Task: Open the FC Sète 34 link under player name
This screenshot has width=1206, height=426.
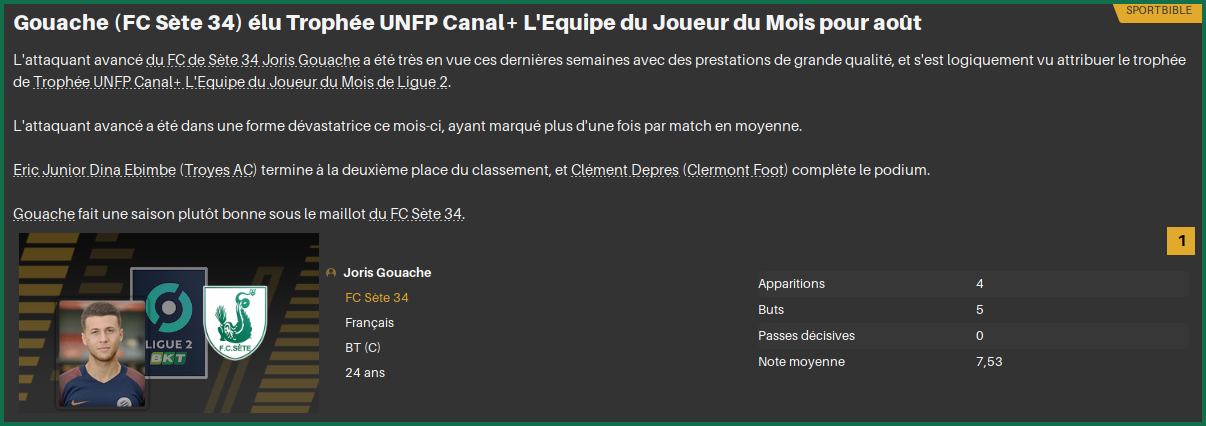Action: coord(377,298)
